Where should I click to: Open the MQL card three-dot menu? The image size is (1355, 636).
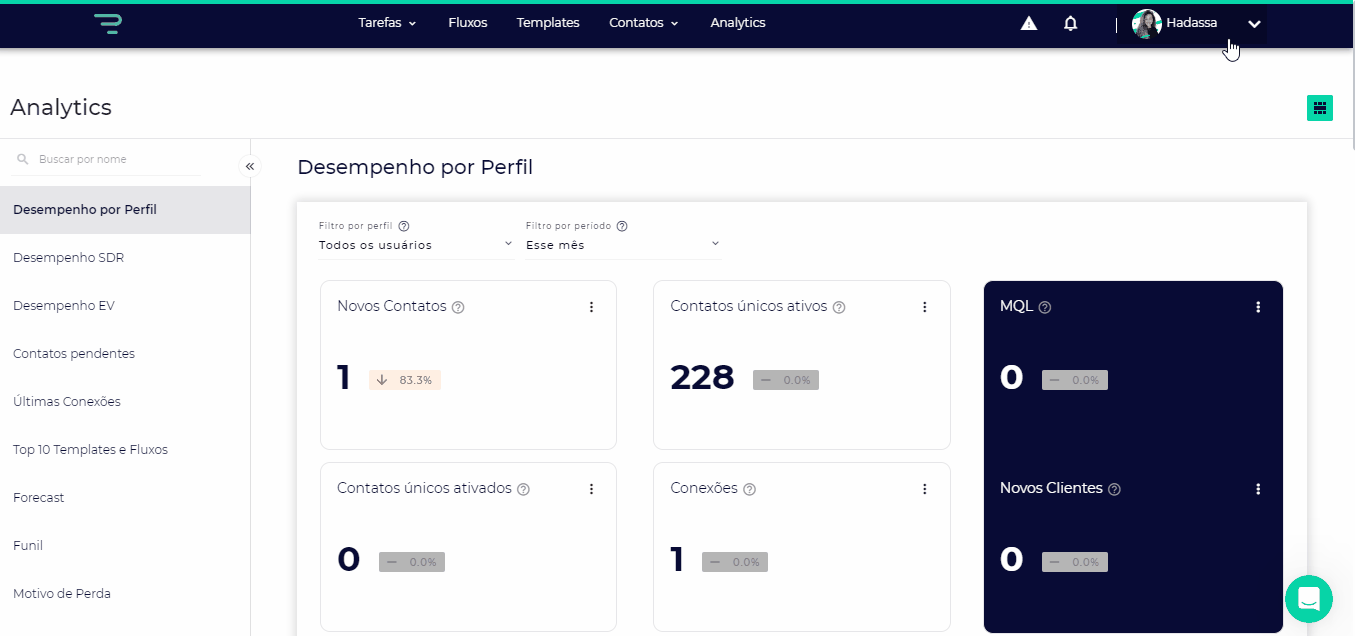tap(1258, 307)
